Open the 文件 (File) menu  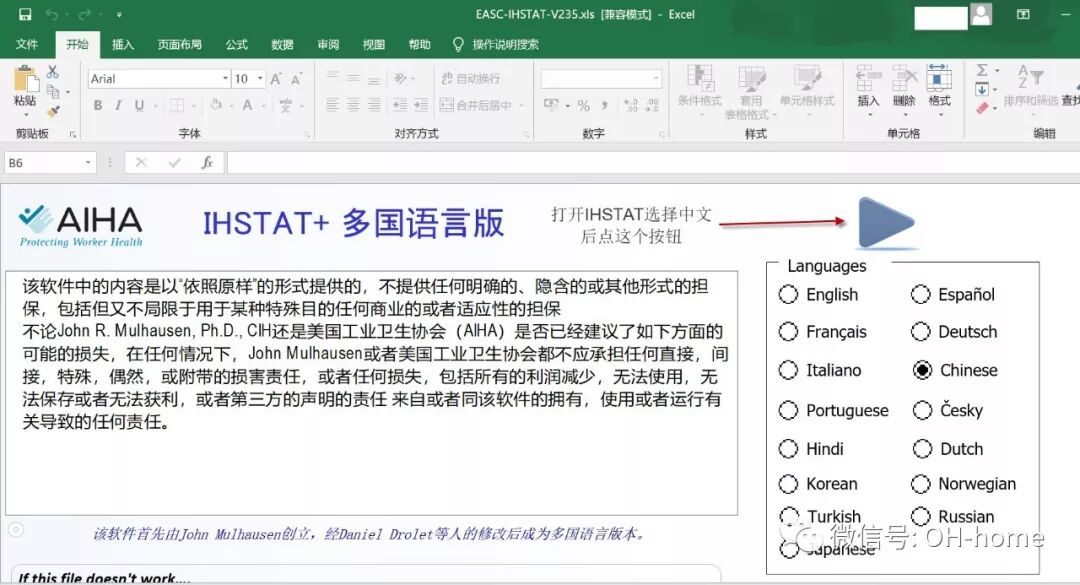point(27,44)
